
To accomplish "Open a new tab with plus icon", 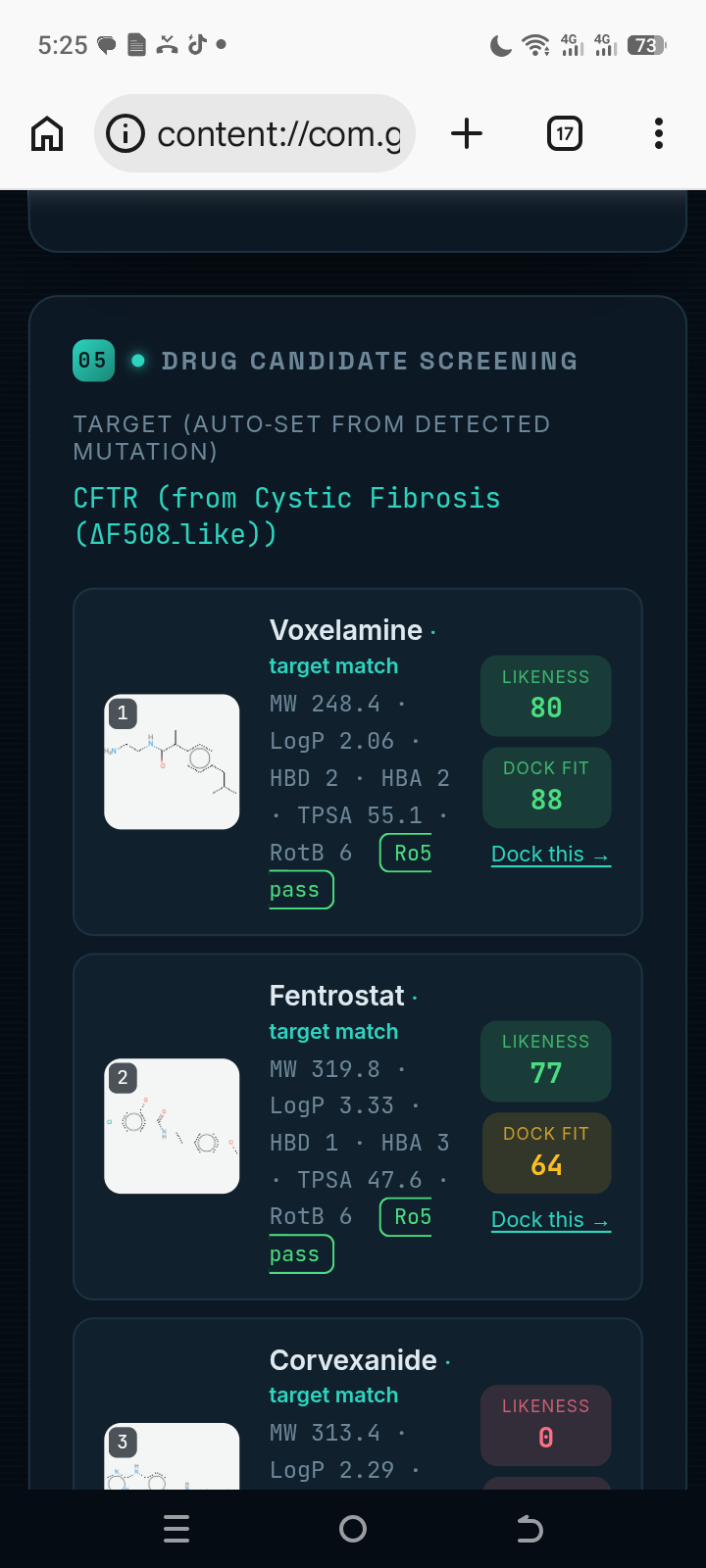I will tap(467, 133).
